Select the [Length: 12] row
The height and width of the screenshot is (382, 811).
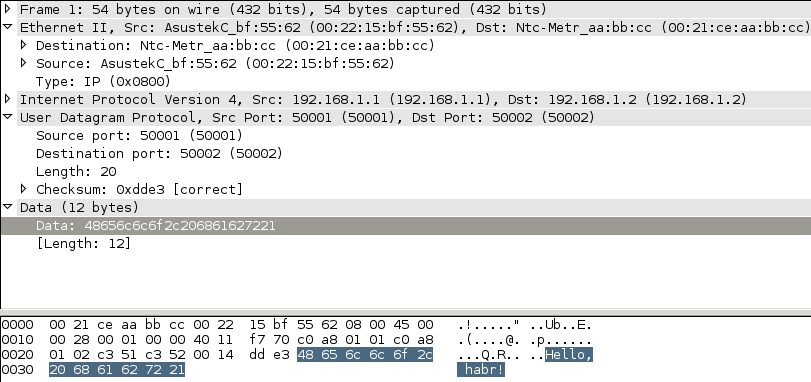[406, 243]
